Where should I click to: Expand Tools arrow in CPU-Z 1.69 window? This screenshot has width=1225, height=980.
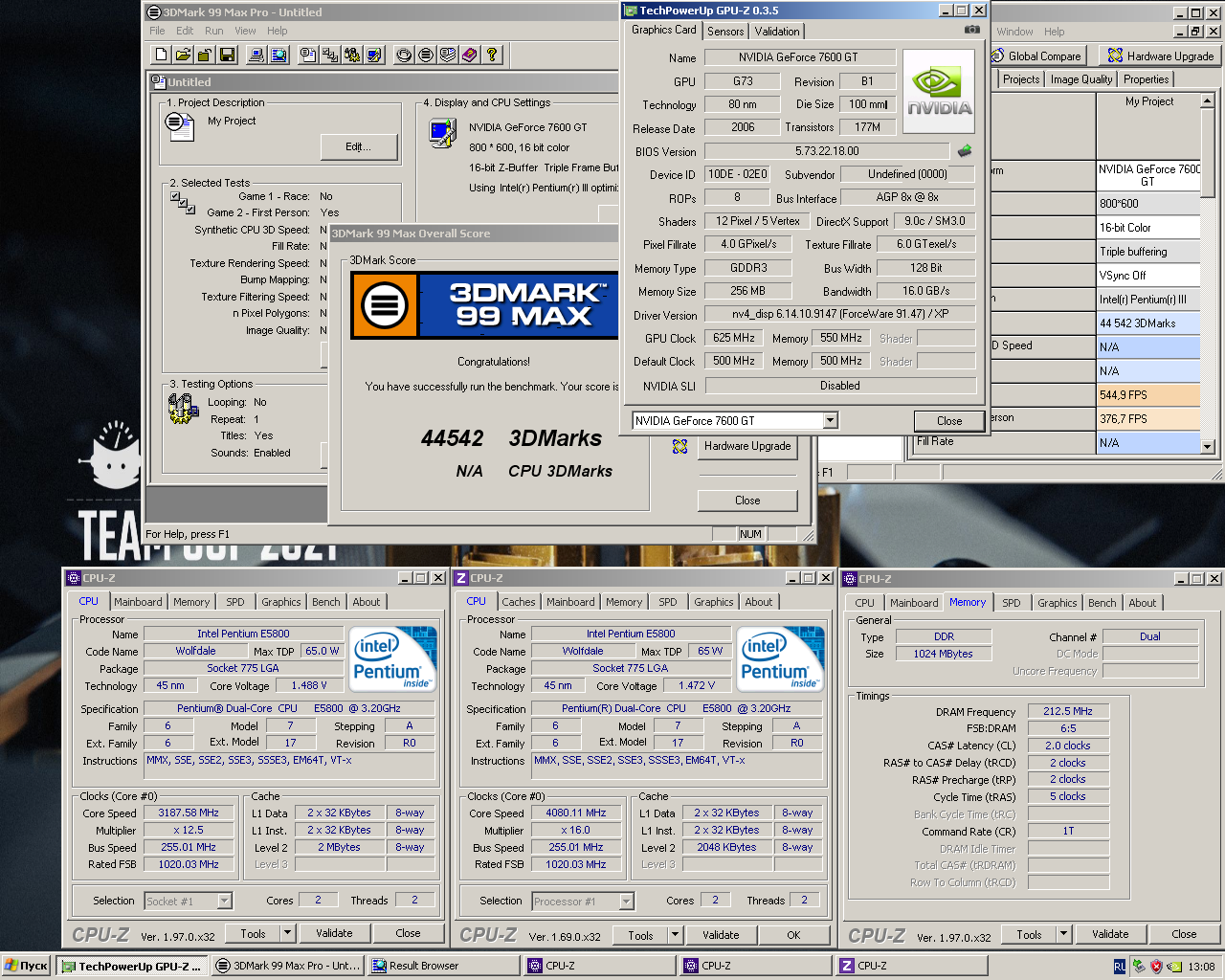point(674,935)
